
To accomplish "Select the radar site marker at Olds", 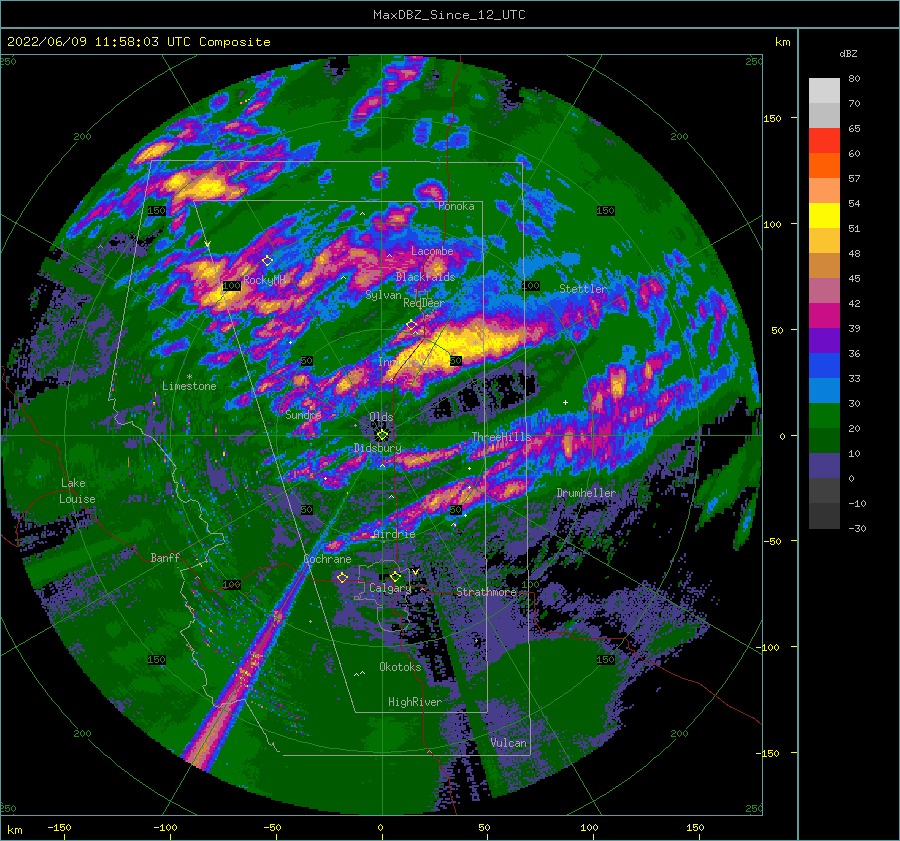I will [382, 435].
